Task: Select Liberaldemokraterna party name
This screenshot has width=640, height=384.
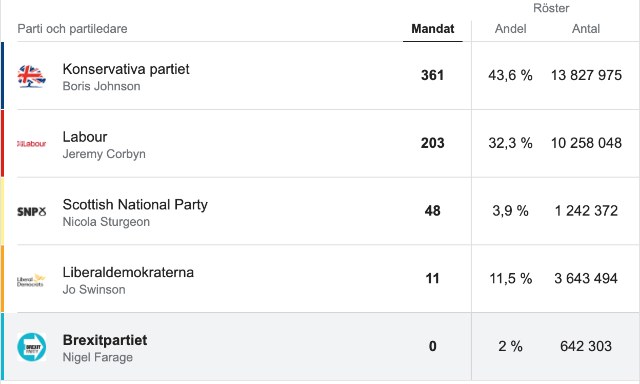Action: [x=128, y=272]
